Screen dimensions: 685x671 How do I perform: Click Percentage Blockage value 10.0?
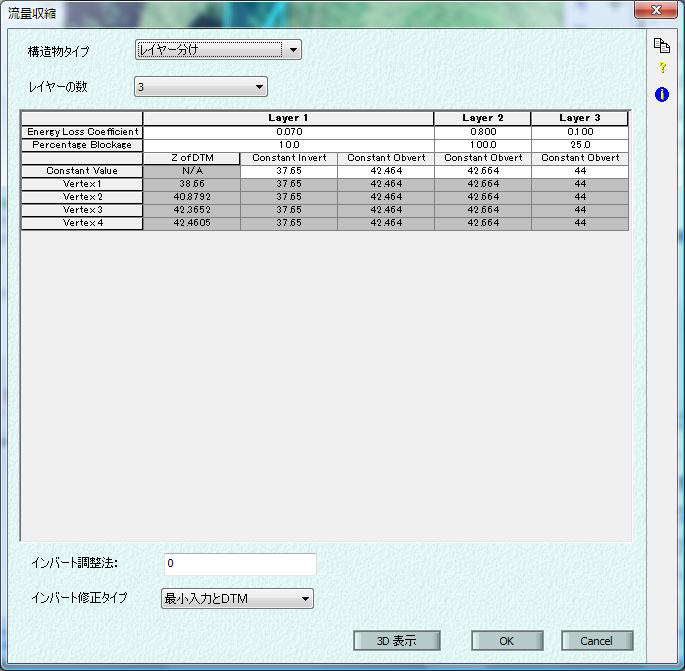288,145
